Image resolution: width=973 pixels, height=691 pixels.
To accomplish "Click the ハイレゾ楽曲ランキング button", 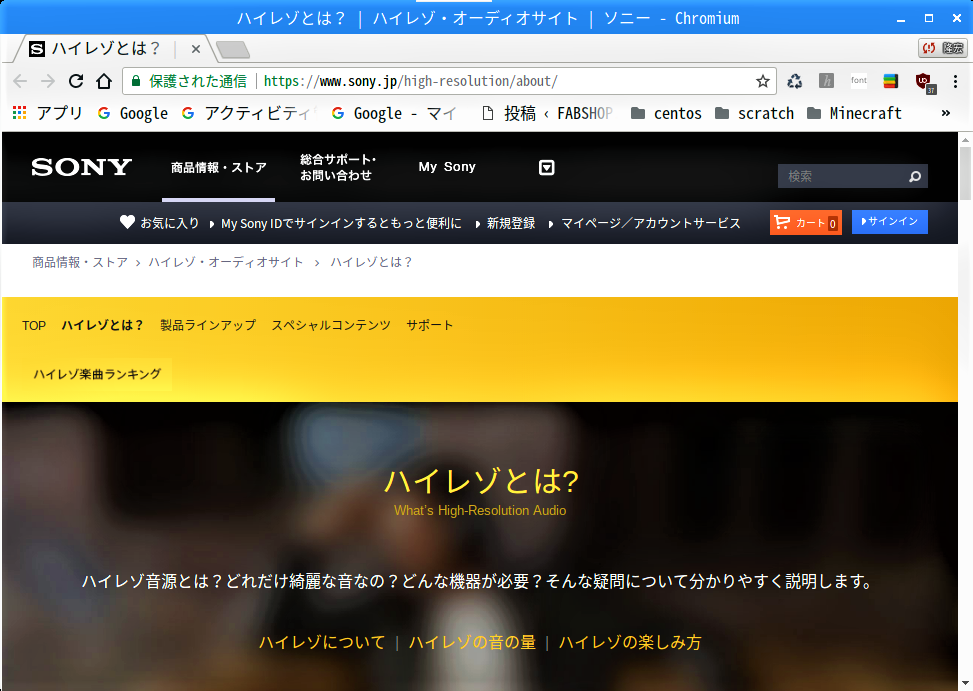I will pos(97,374).
